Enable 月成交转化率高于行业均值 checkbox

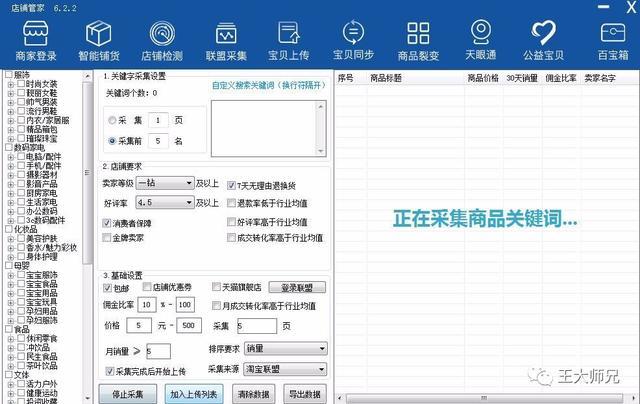click(216, 305)
